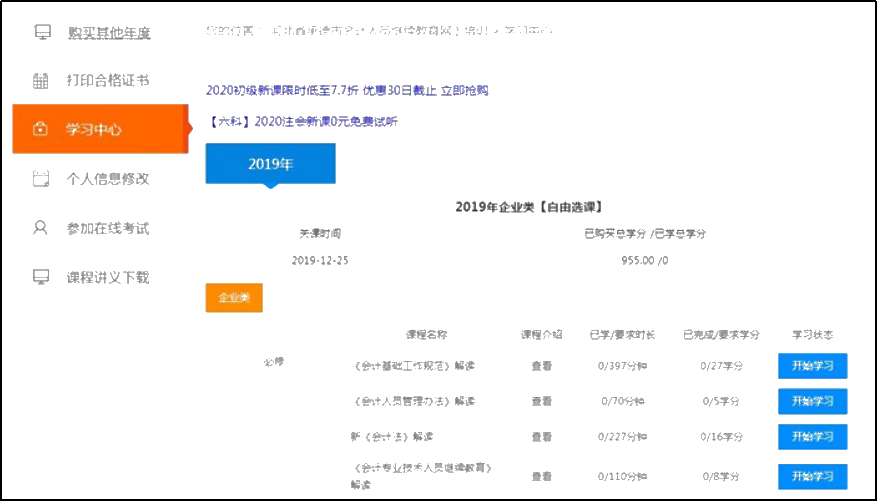
Task: Click 查看 for 《会计人员管理办法》解读
Action: coord(541,401)
